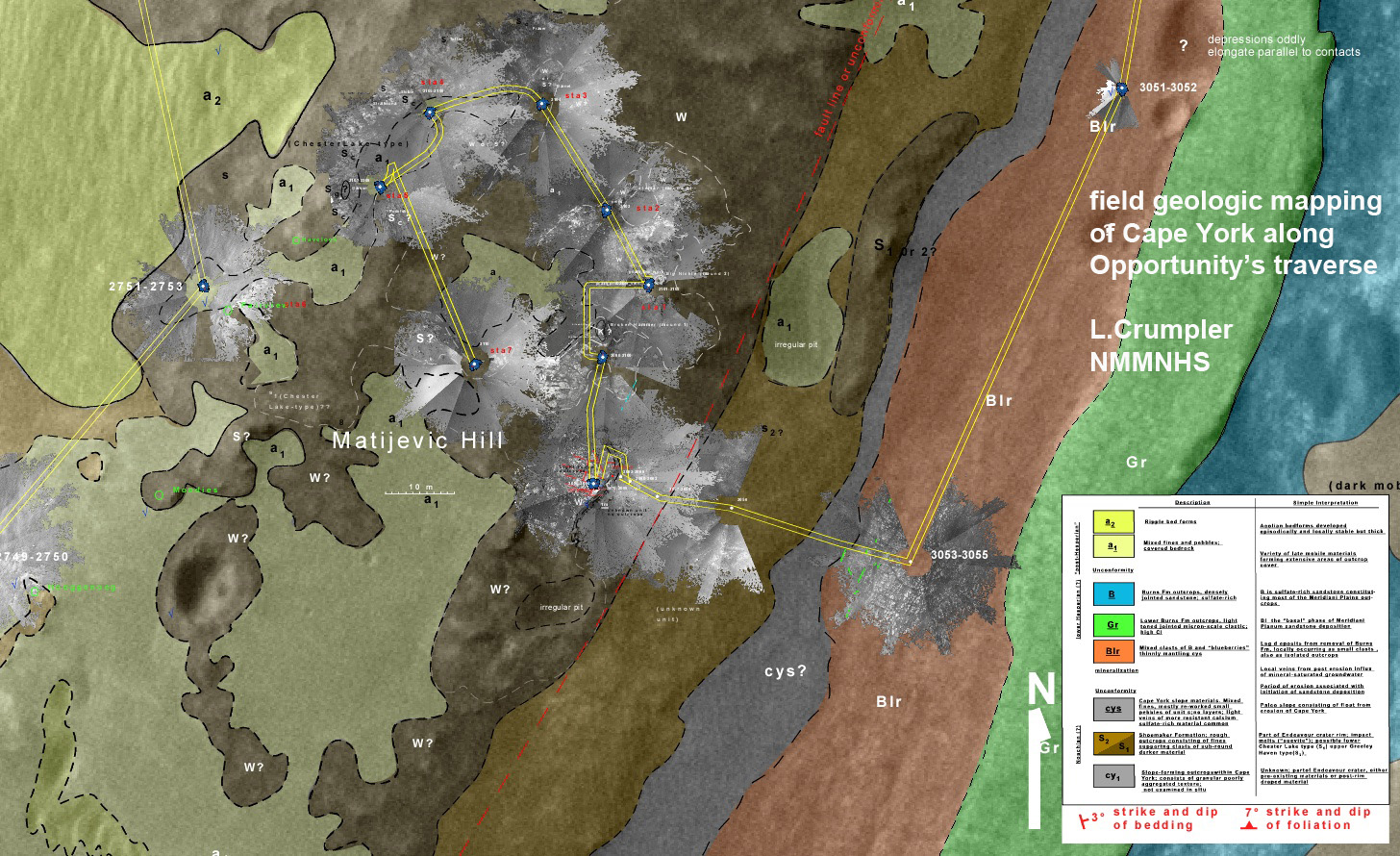The image size is (1400, 856).
Task: Pick the orange Blr legend swatch
Action: (x=1112, y=651)
